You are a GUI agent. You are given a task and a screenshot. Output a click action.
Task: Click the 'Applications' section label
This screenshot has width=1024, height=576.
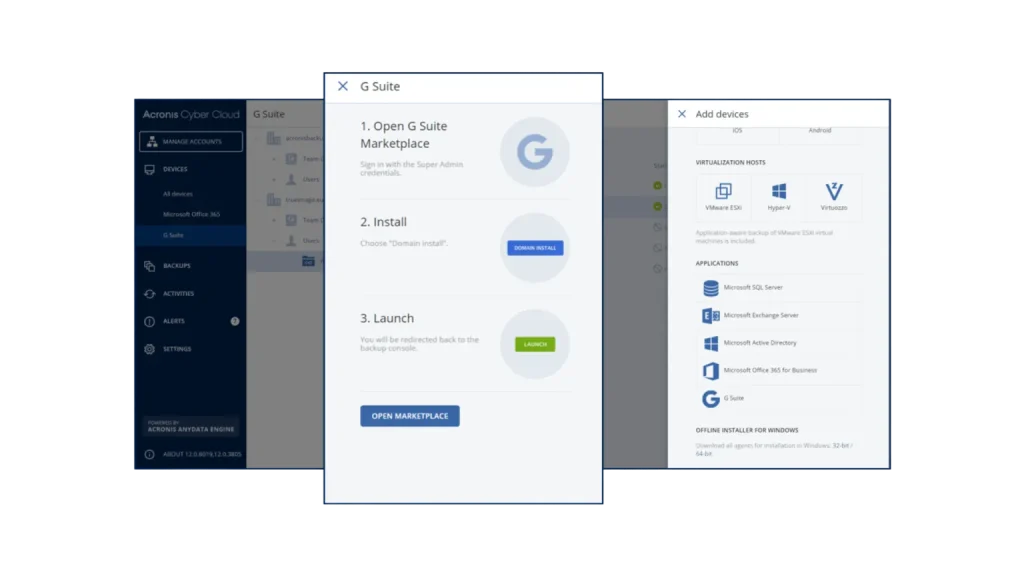[x=717, y=263]
